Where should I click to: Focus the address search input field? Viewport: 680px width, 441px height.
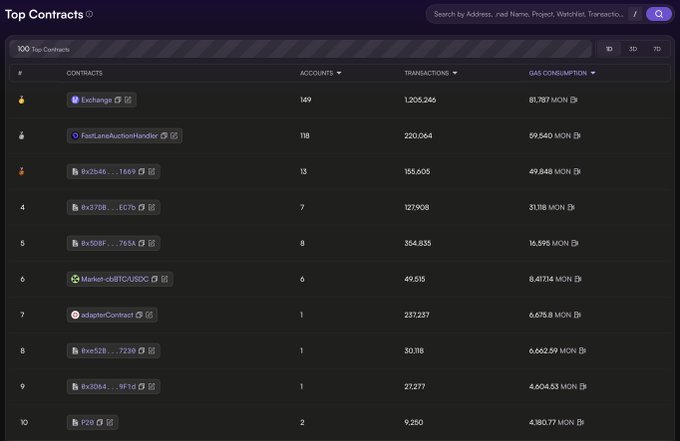(x=528, y=14)
